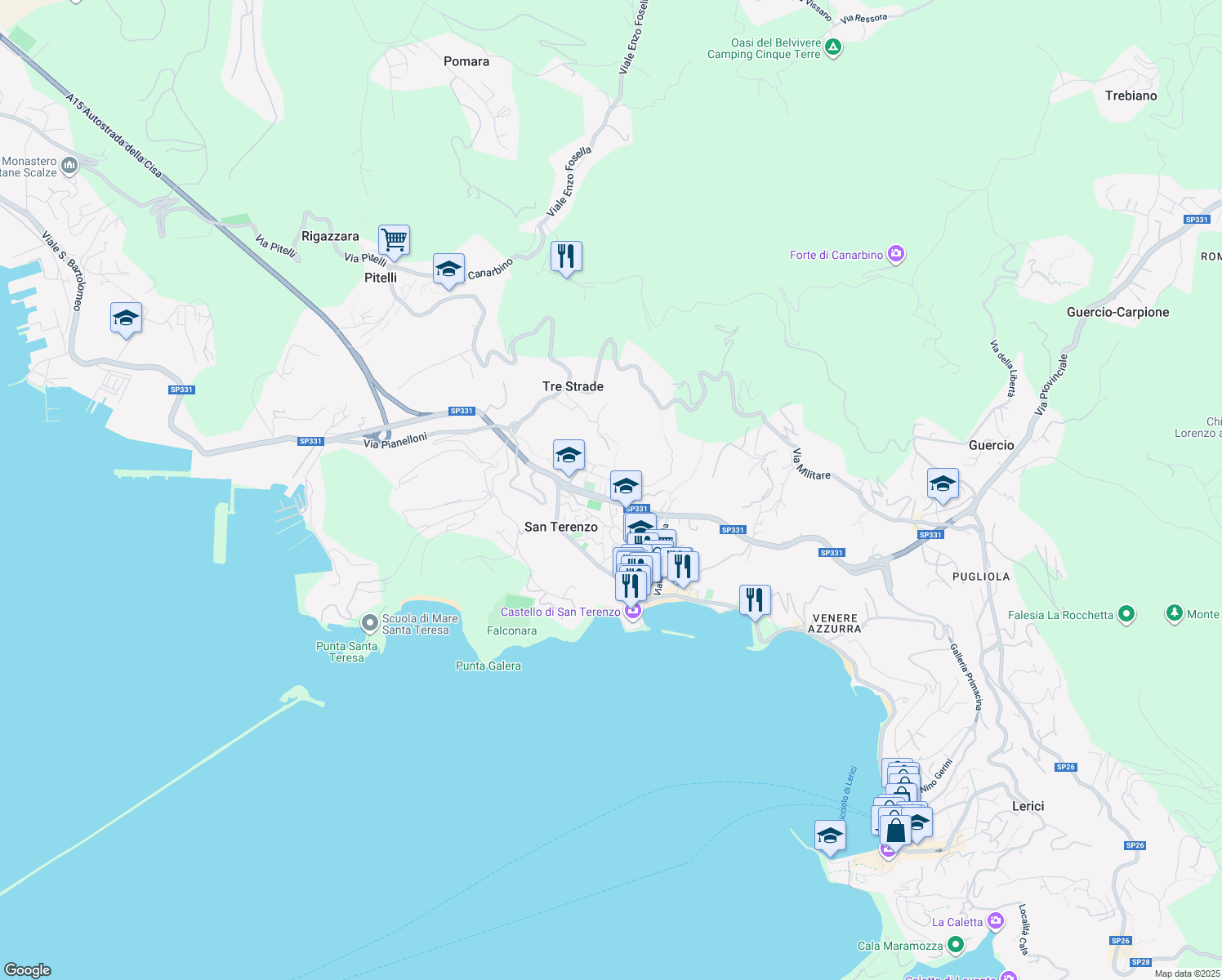Select the Trebiano label
The width and height of the screenshot is (1222, 980).
pos(1131,96)
